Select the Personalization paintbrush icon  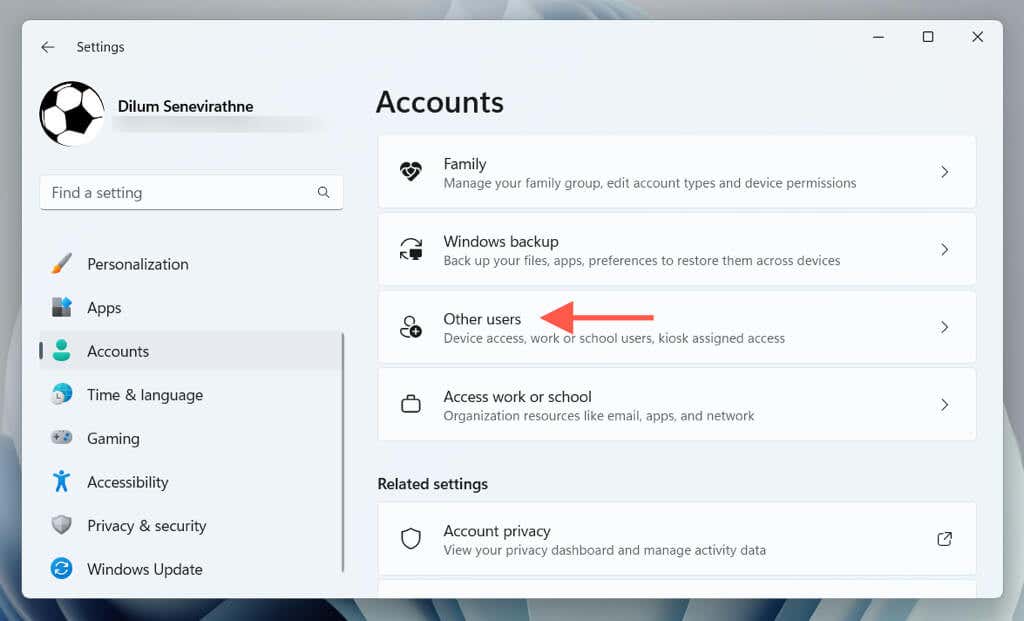[61, 264]
